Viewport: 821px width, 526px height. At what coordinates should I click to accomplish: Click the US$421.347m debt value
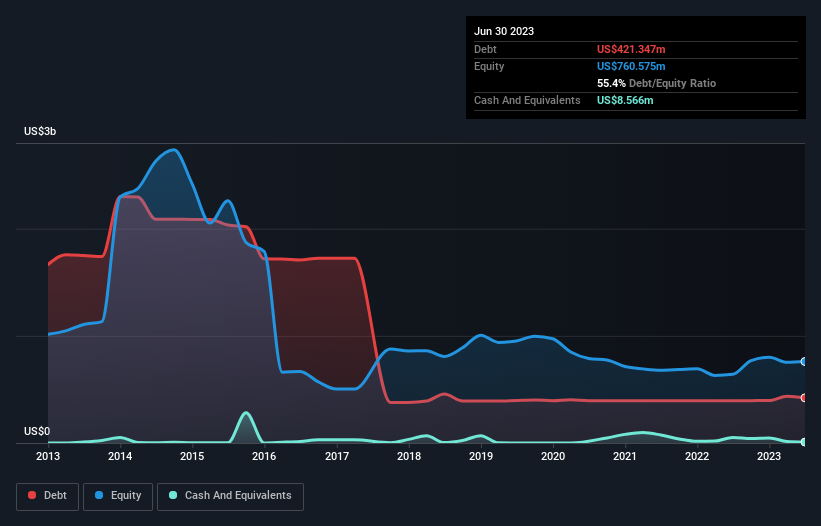631,49
